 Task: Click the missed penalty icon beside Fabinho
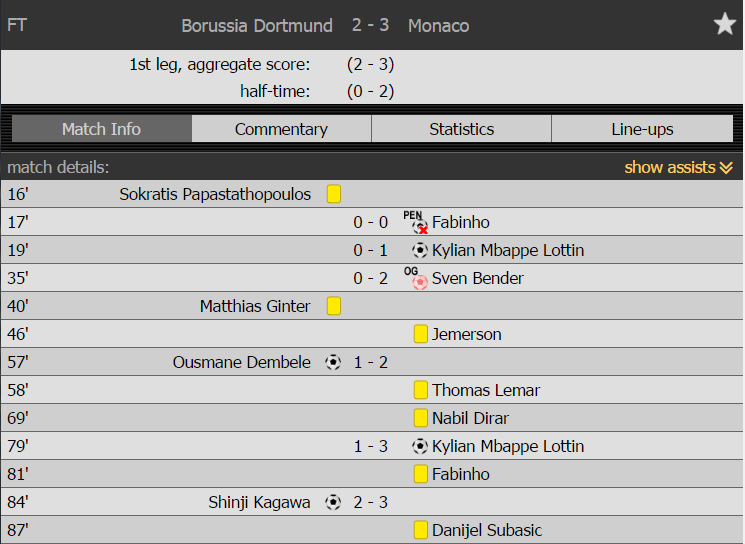pos(416,222)
